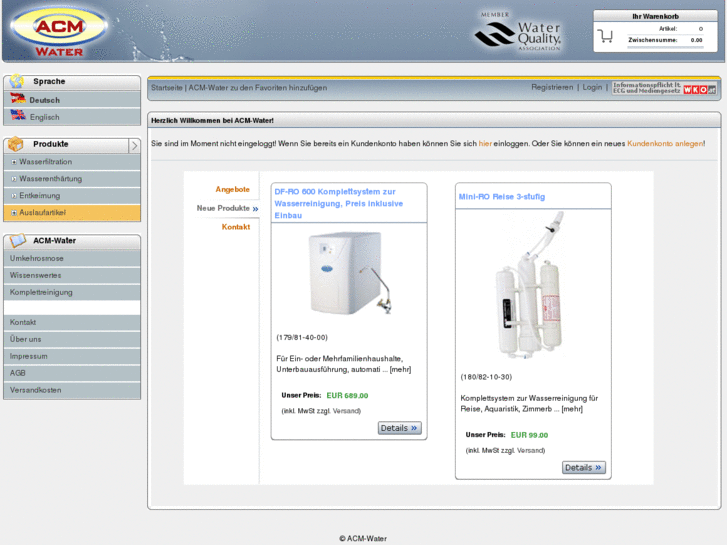This screenshot has height=545, width=727.
Task: Click the product number (180/82-10-30)
Action: coord(486,377)
